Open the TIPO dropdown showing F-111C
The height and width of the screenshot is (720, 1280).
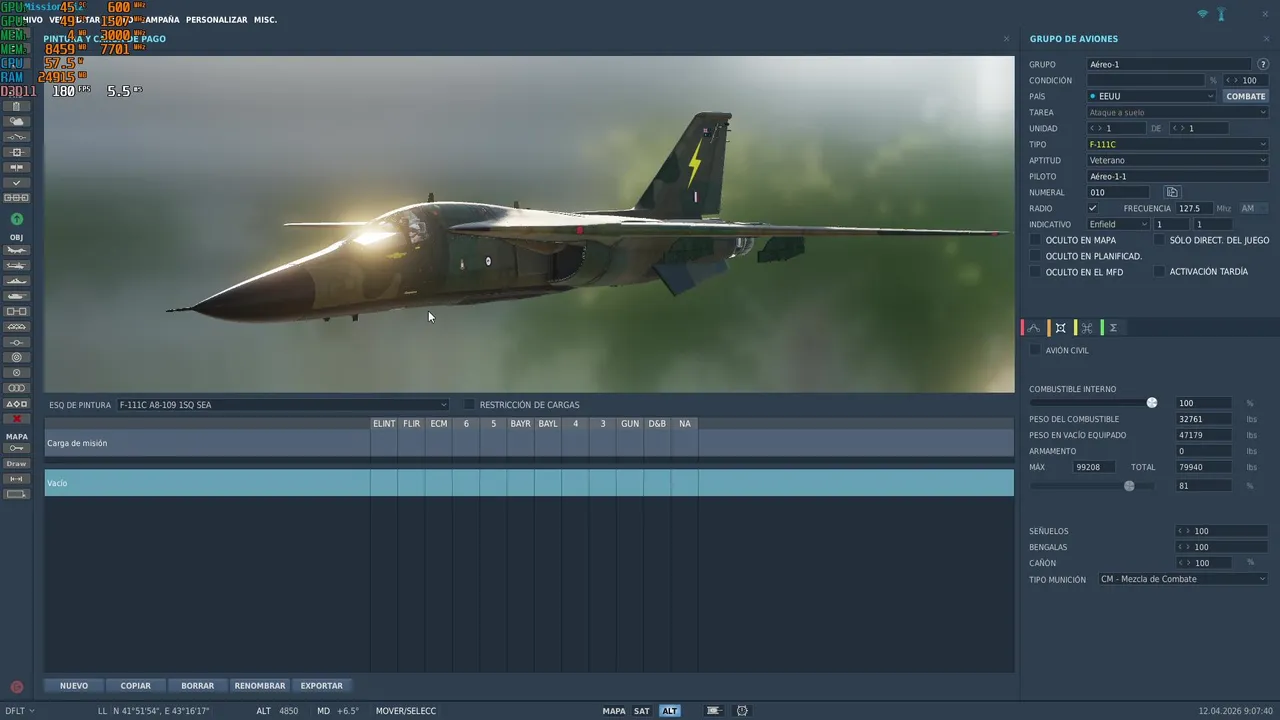[x=1178, y=144]
